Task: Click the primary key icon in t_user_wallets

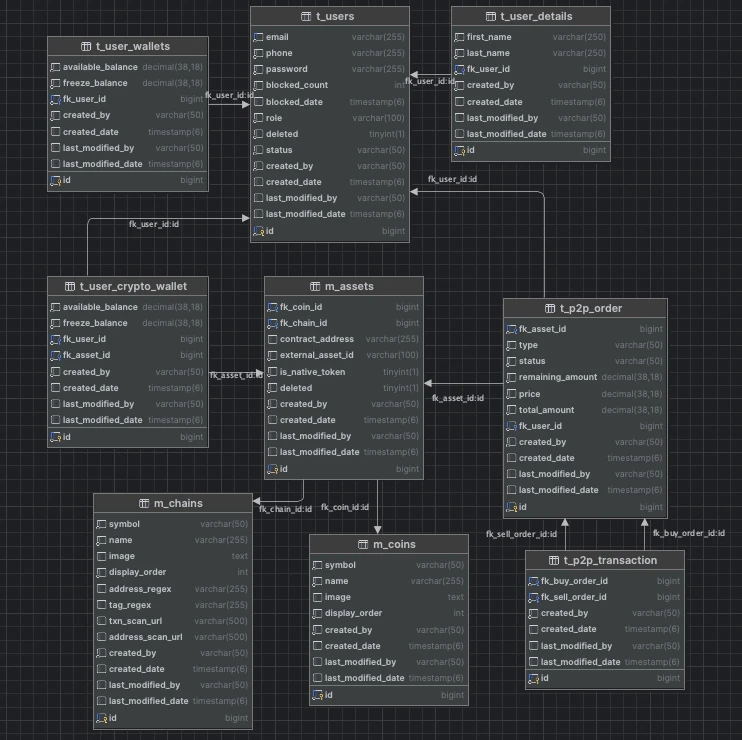Action: pyautogui.click(x=55, y=181)
